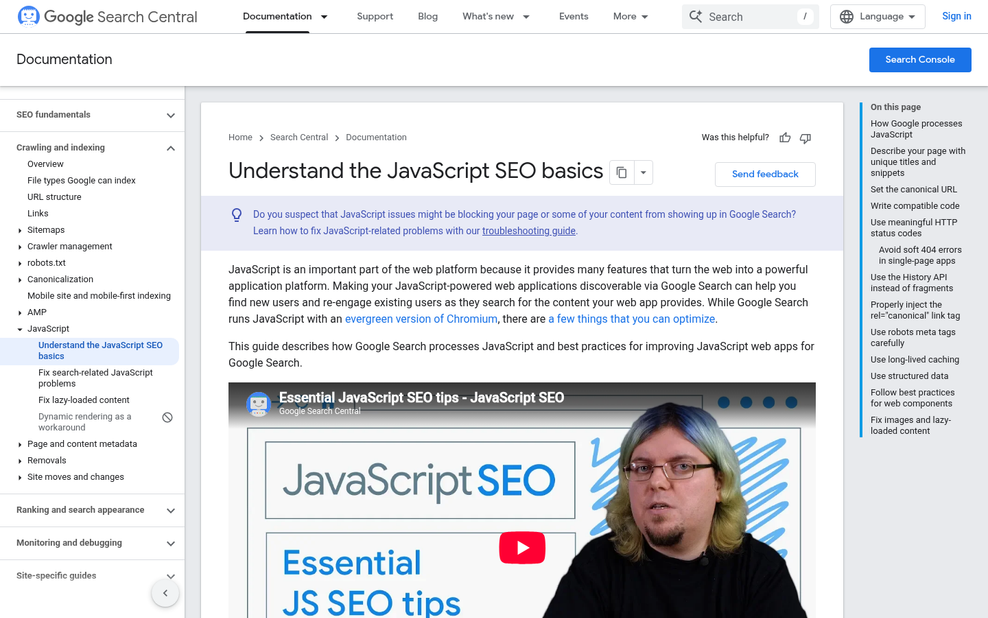Open the Links sidebar item
988x618 pixels.
click(38, 214)
